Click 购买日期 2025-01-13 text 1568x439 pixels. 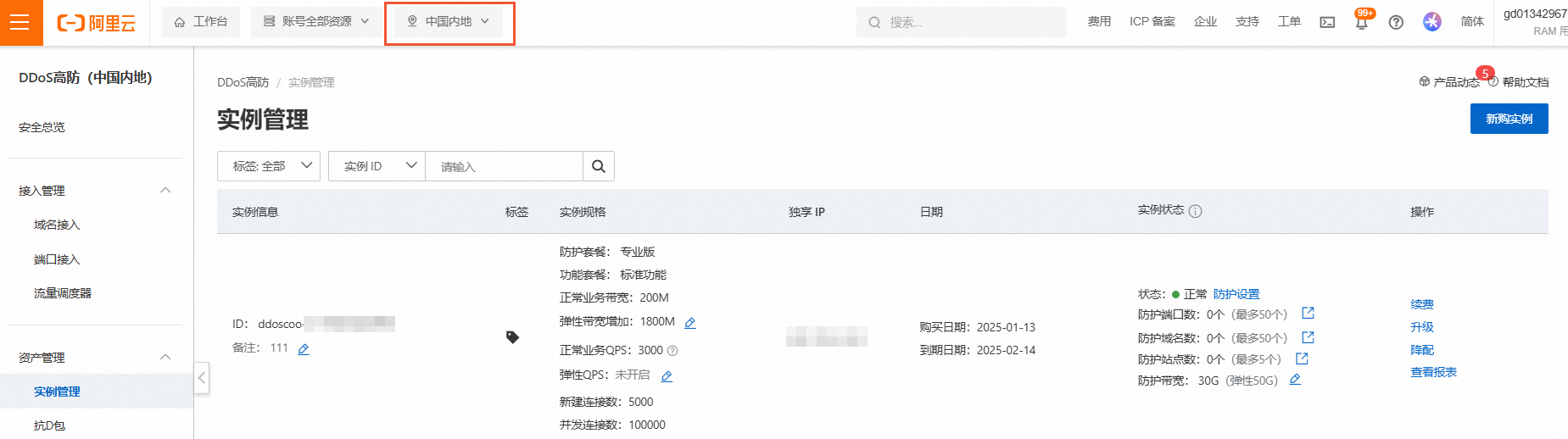[x=977, y=327]
